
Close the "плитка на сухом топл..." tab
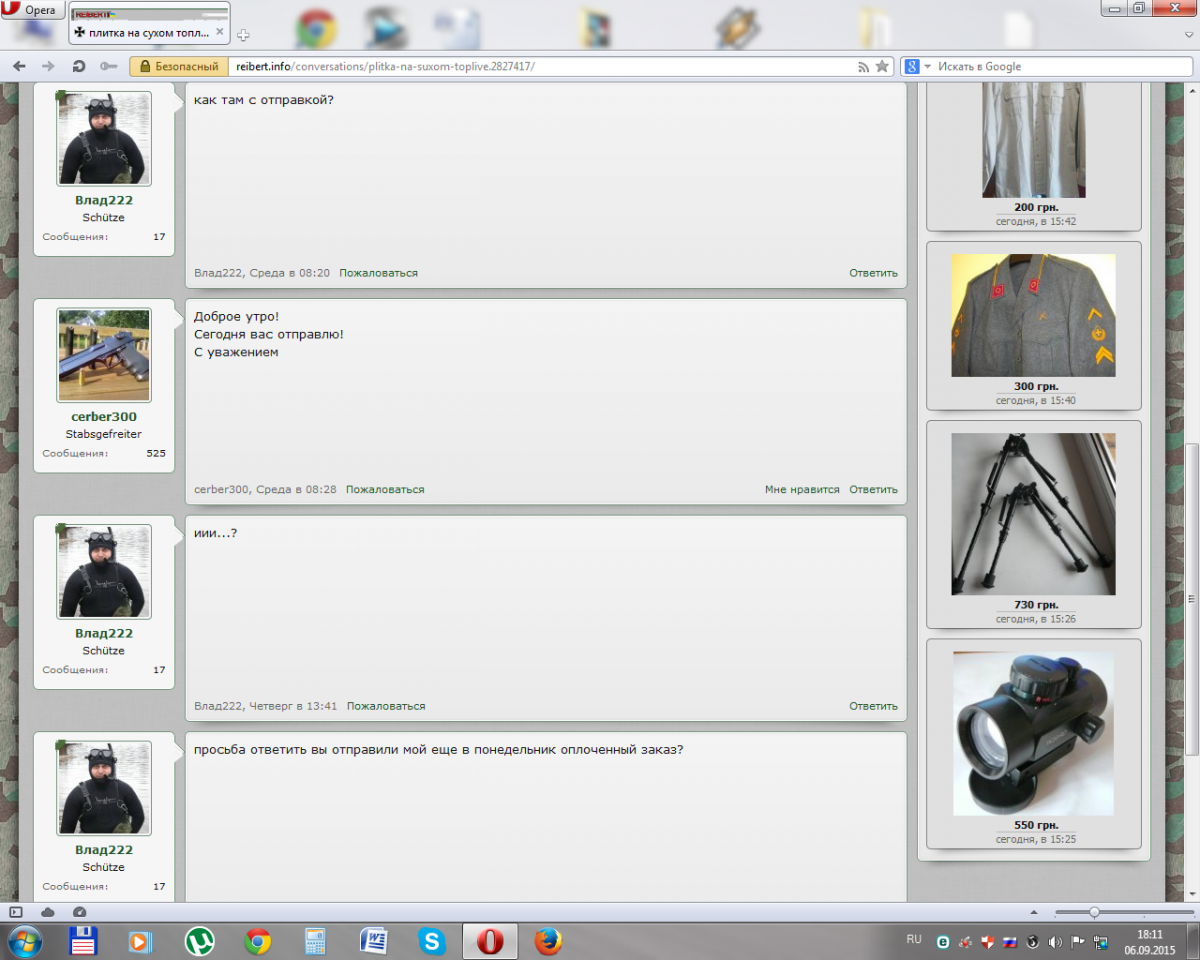pos(220,32)
